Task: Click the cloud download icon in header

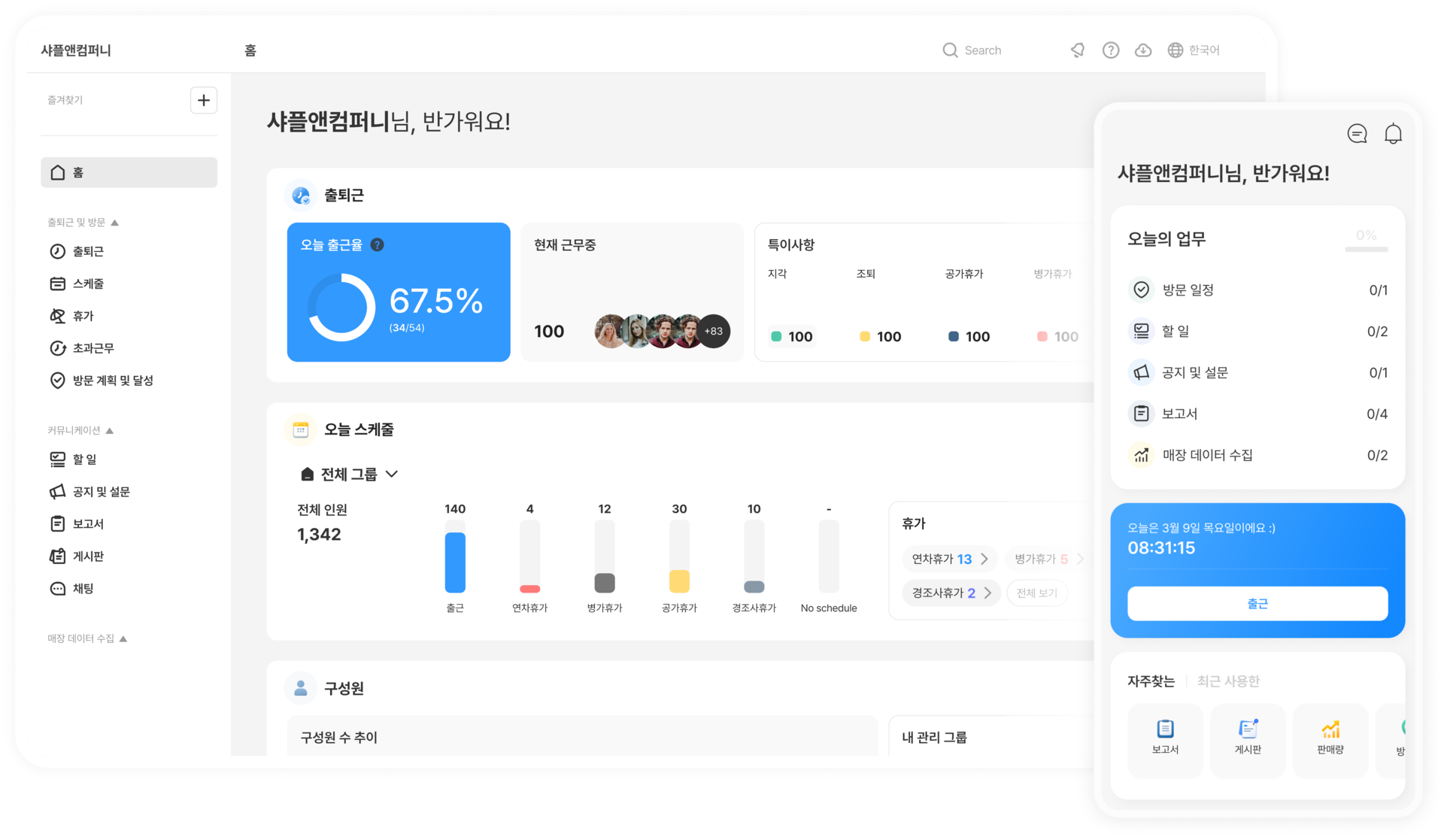Action: click(x=1143, y=50)
